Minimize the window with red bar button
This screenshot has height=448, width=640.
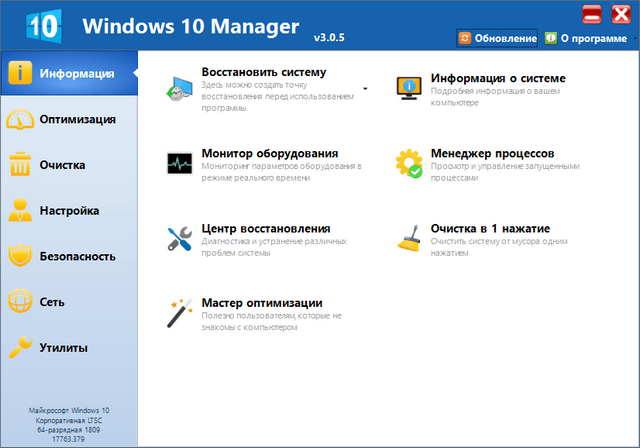(591, 15)
